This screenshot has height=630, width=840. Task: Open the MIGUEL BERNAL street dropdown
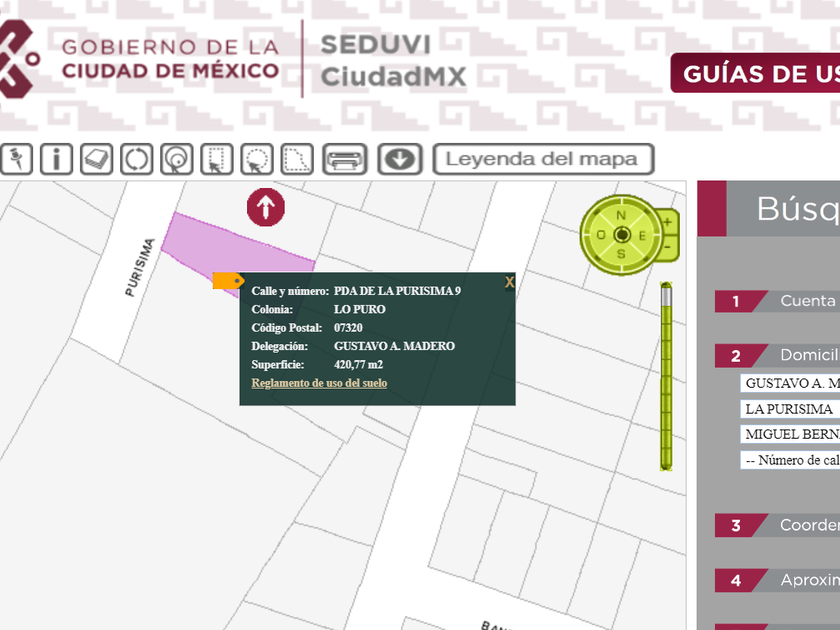790,434
